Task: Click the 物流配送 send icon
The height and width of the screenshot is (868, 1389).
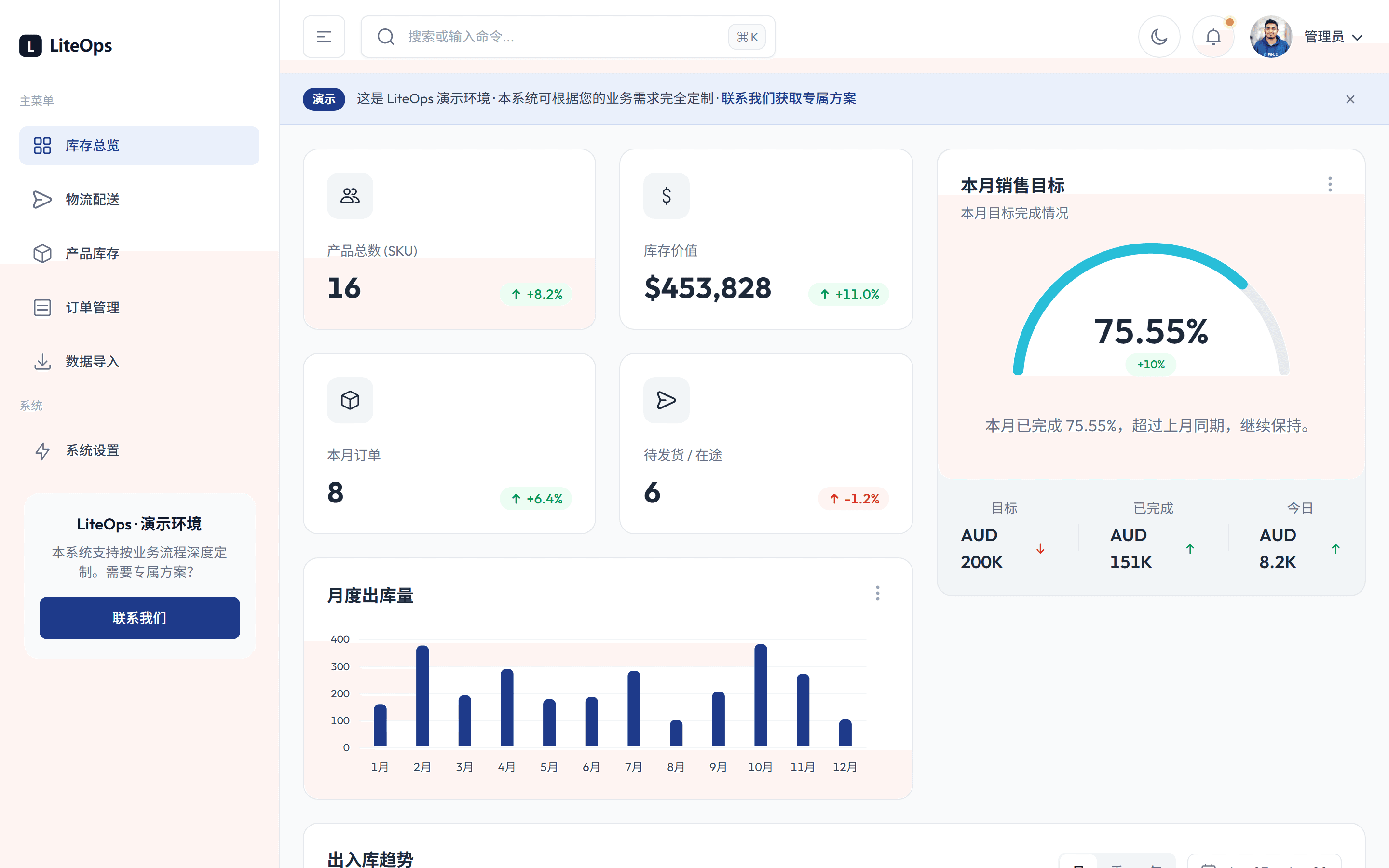Action: [x=42, y=199]
